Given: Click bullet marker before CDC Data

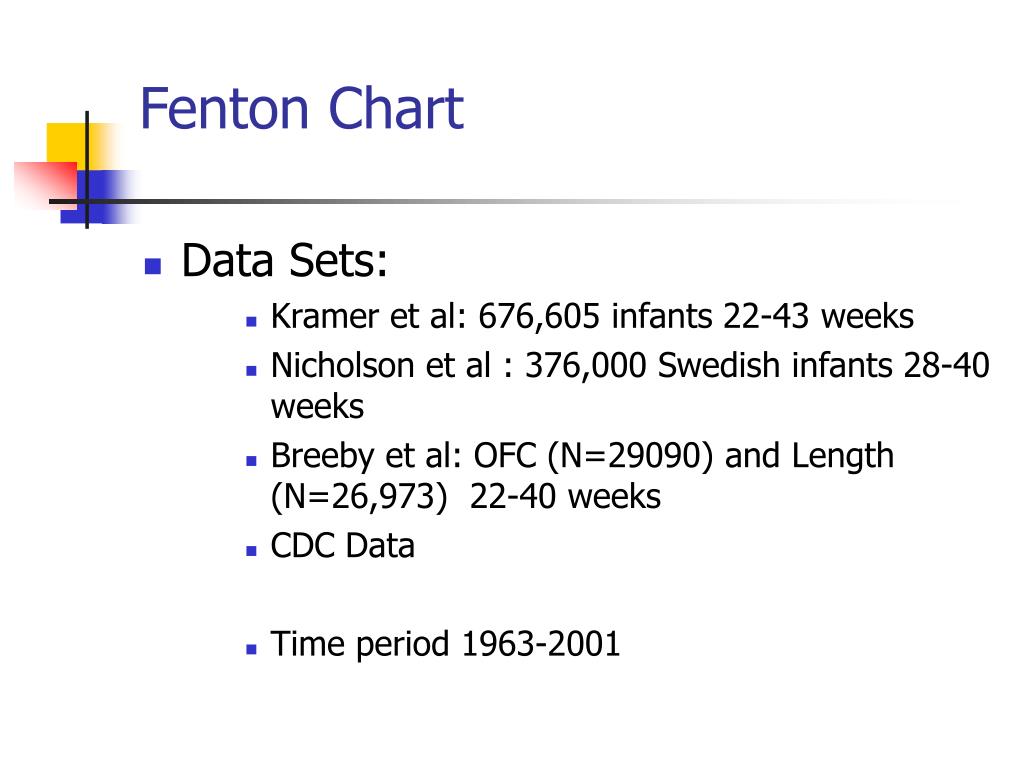Looking at the screenshot, I should click(x=251, y=551).
